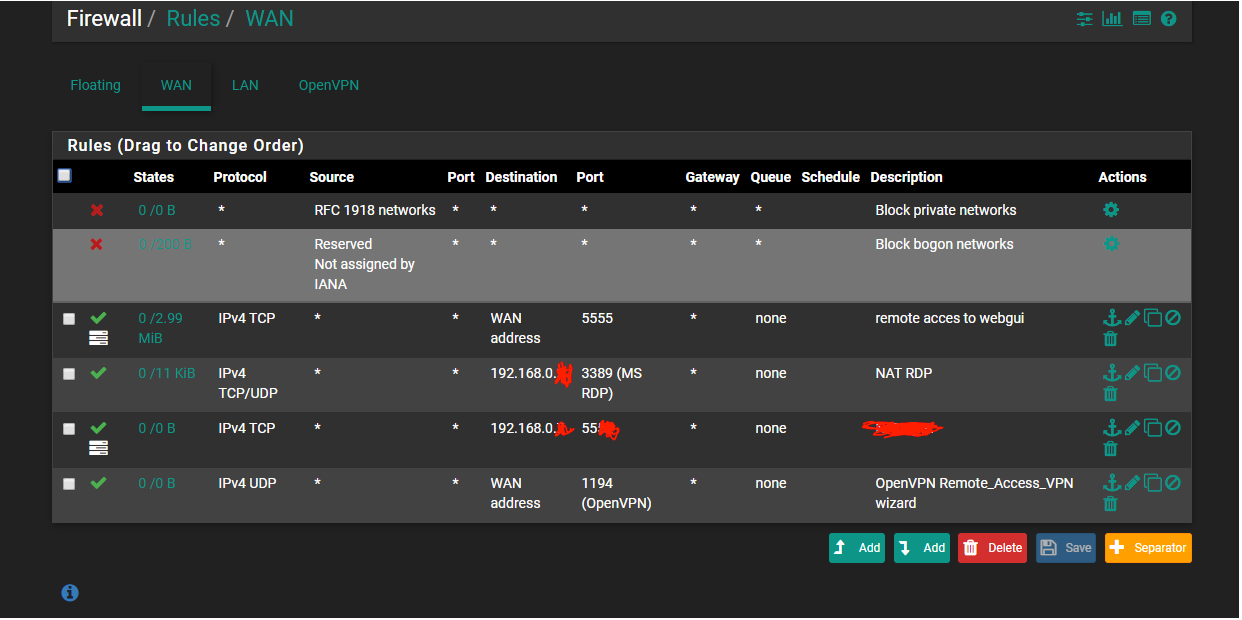
Task: Click anchor icon for NAT RDP rule
Action: coord(1111,373)
